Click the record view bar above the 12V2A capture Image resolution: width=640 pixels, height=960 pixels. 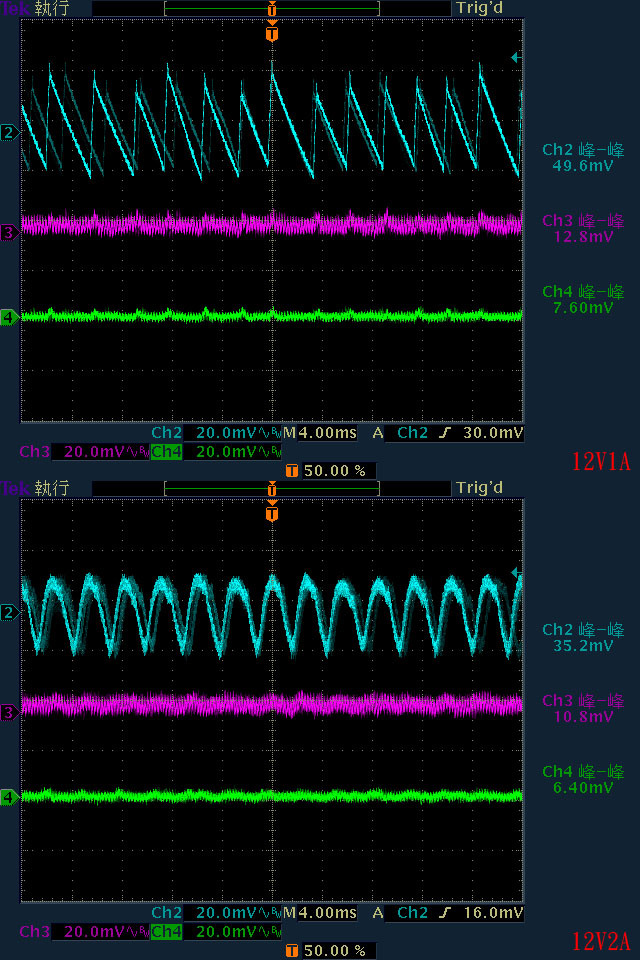point(272,489)
